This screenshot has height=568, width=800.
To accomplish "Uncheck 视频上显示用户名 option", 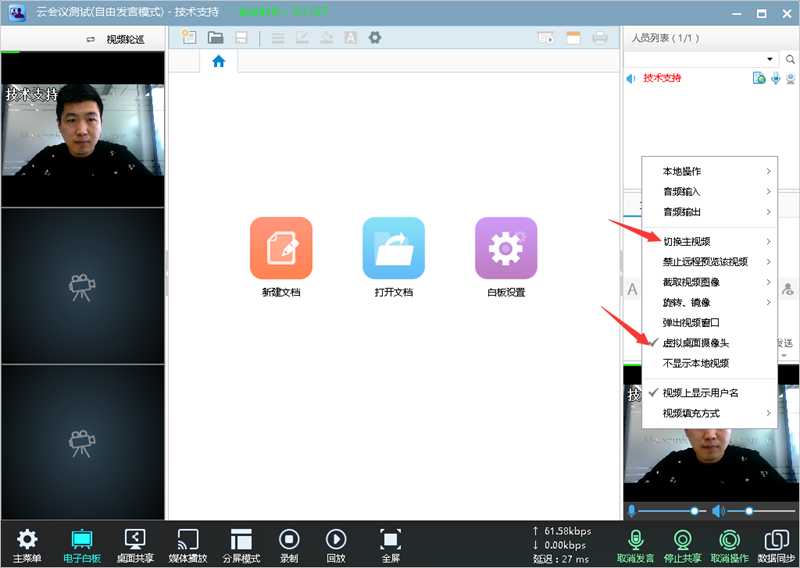I will 709,393.
